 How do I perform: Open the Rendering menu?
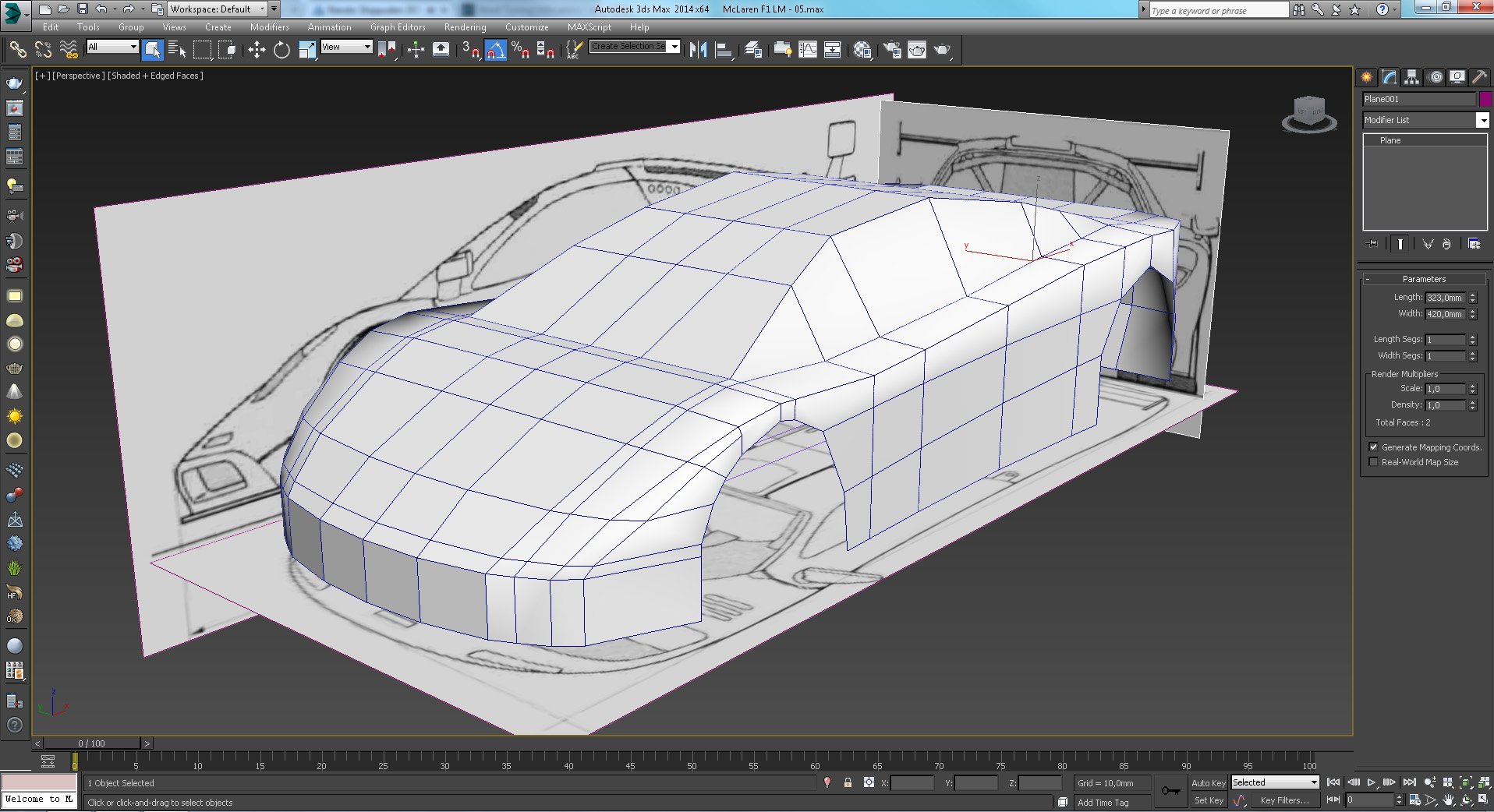(x=465, y=27)
